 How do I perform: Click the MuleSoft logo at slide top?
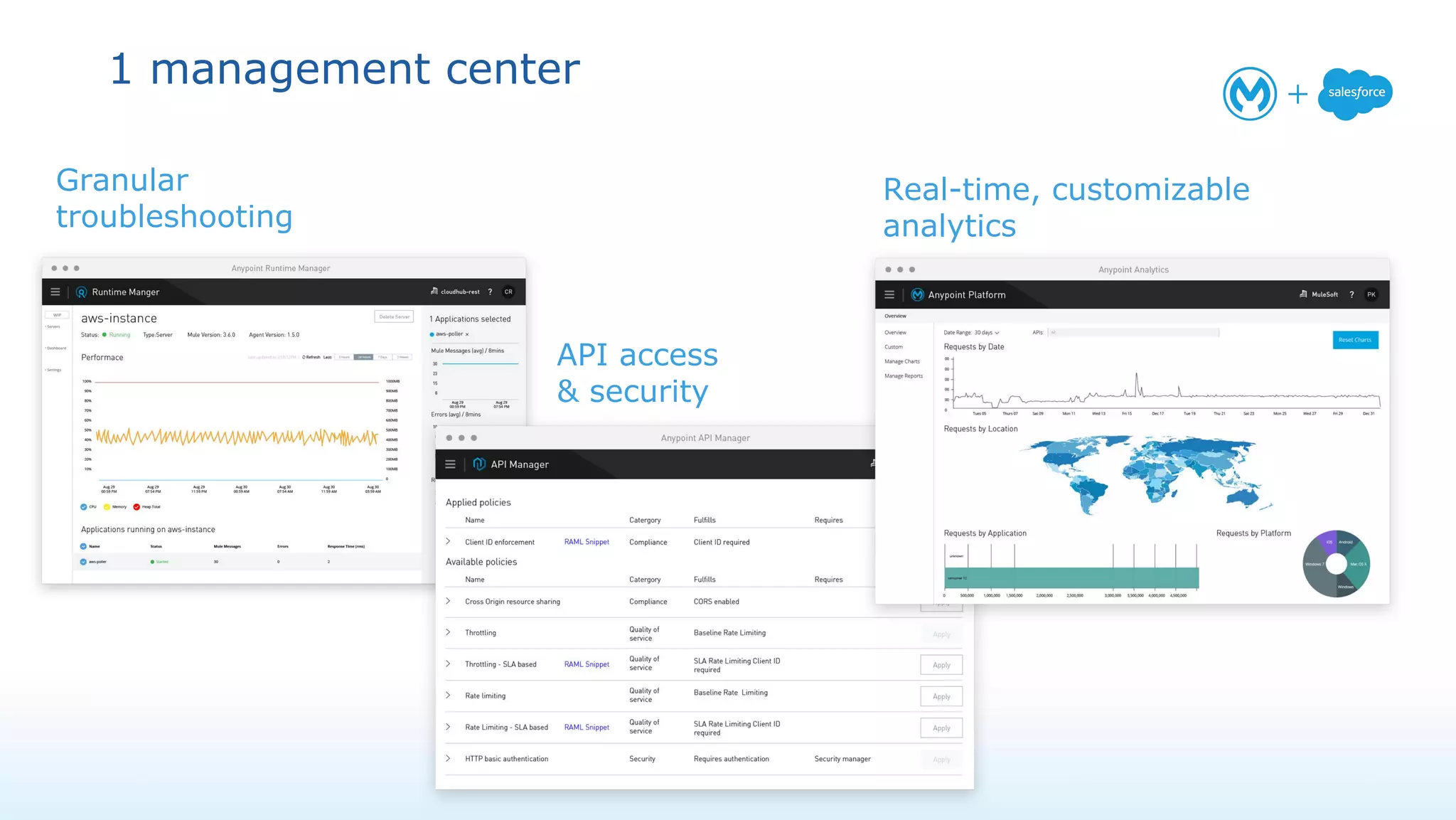tap(1250, 93)
